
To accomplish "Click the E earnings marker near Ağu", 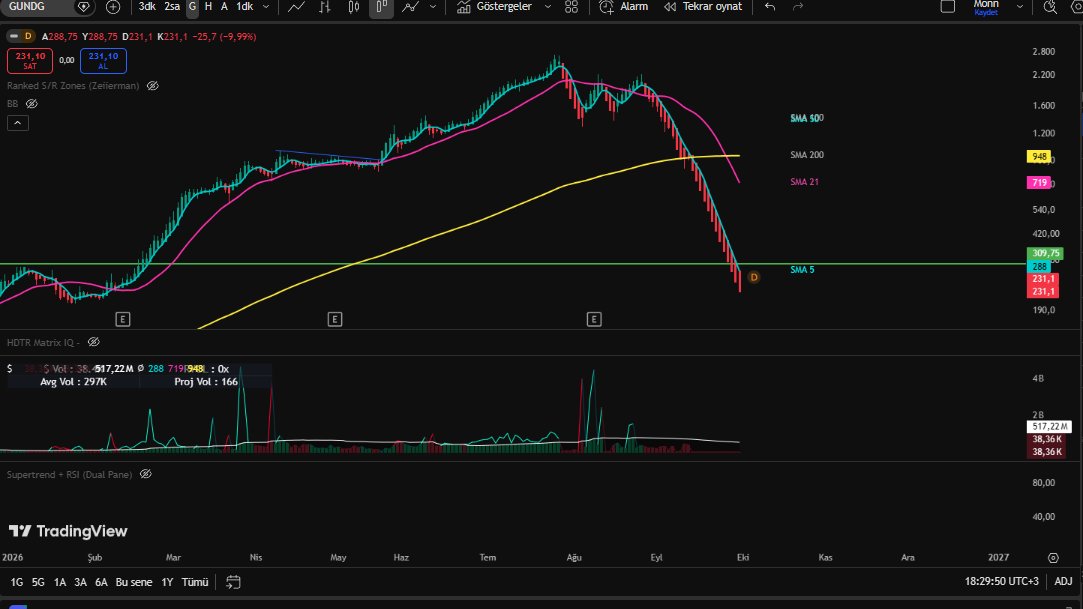I will (x=594, y=319).
